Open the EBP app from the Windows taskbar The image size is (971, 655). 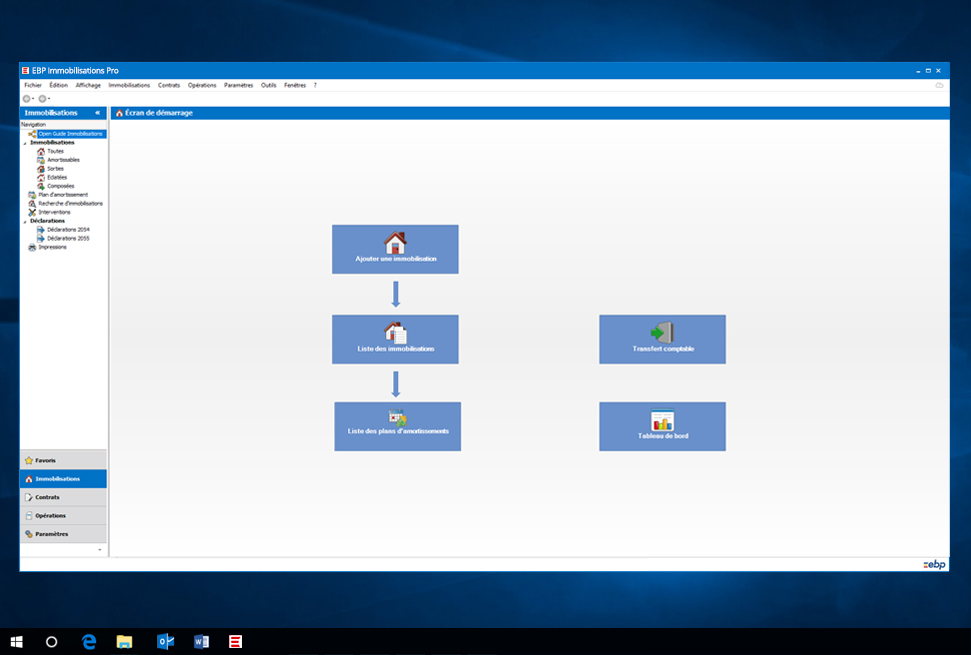pyautogui.click(x=235, y=642)
